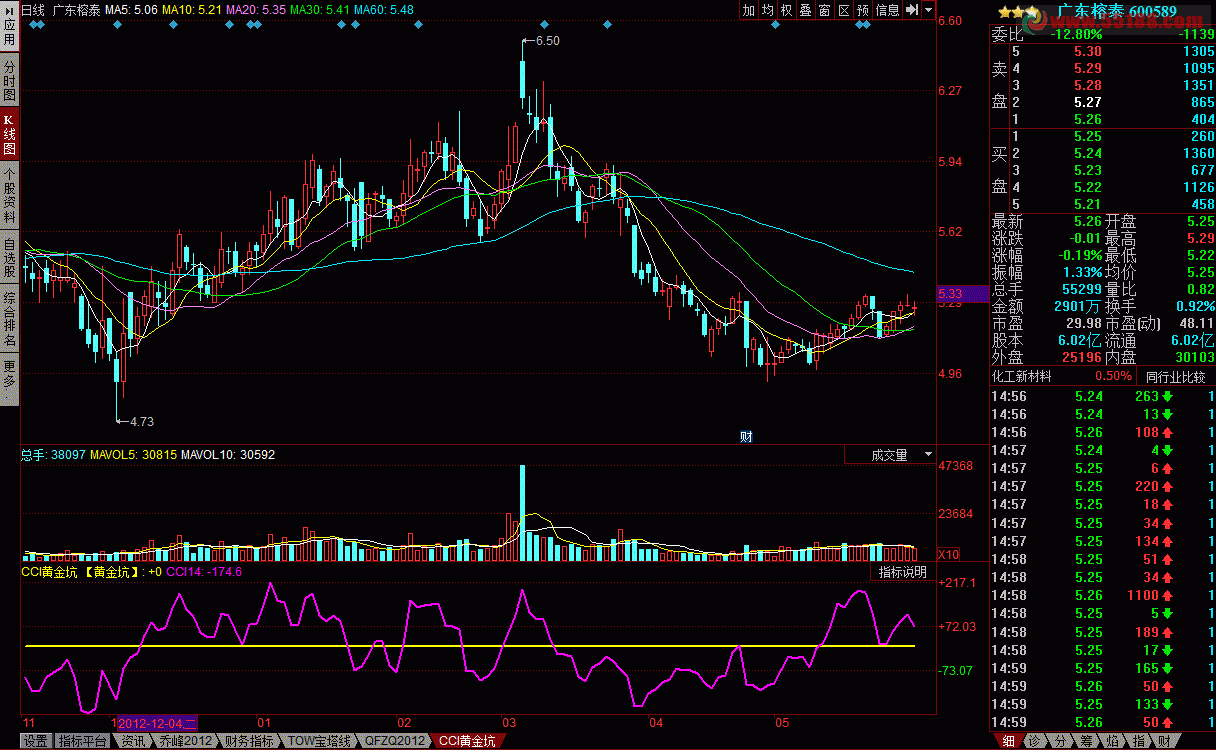Click the 6.50 high price label
Viewport: 1216px width, 750px height.
[548, 41]
